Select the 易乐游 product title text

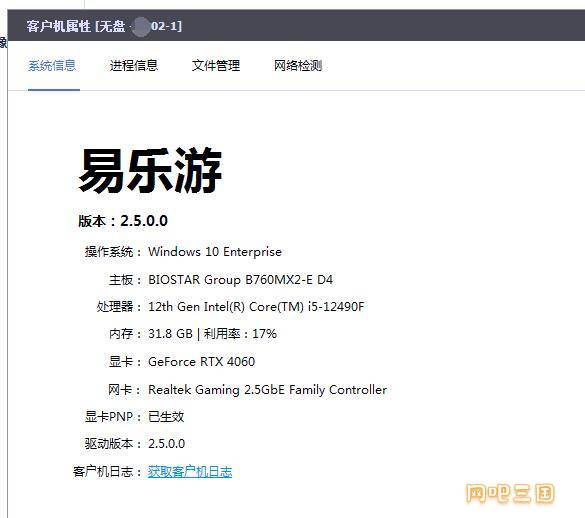pyautogui.click(x=150, y=170)
